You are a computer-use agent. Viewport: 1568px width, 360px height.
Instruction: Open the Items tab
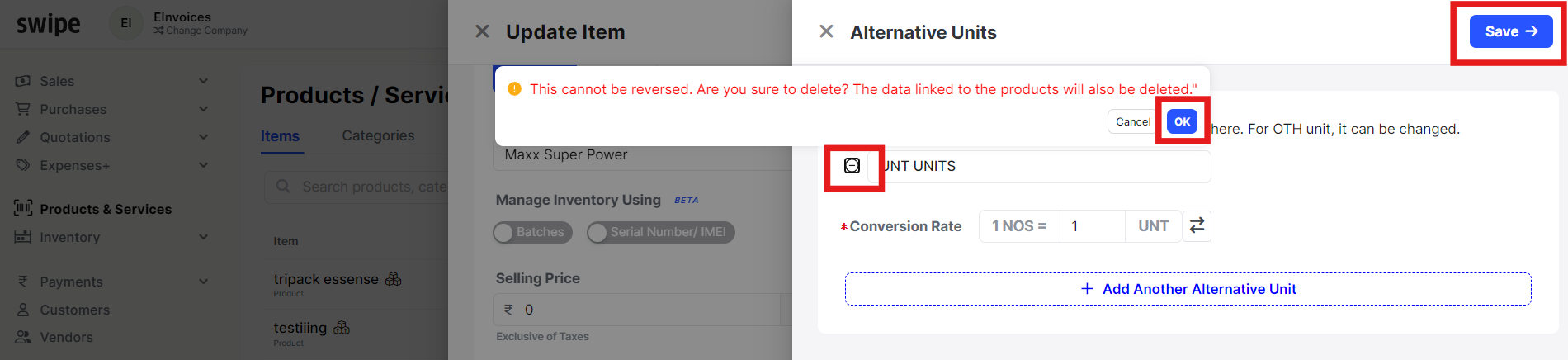[x=281, y=136]
